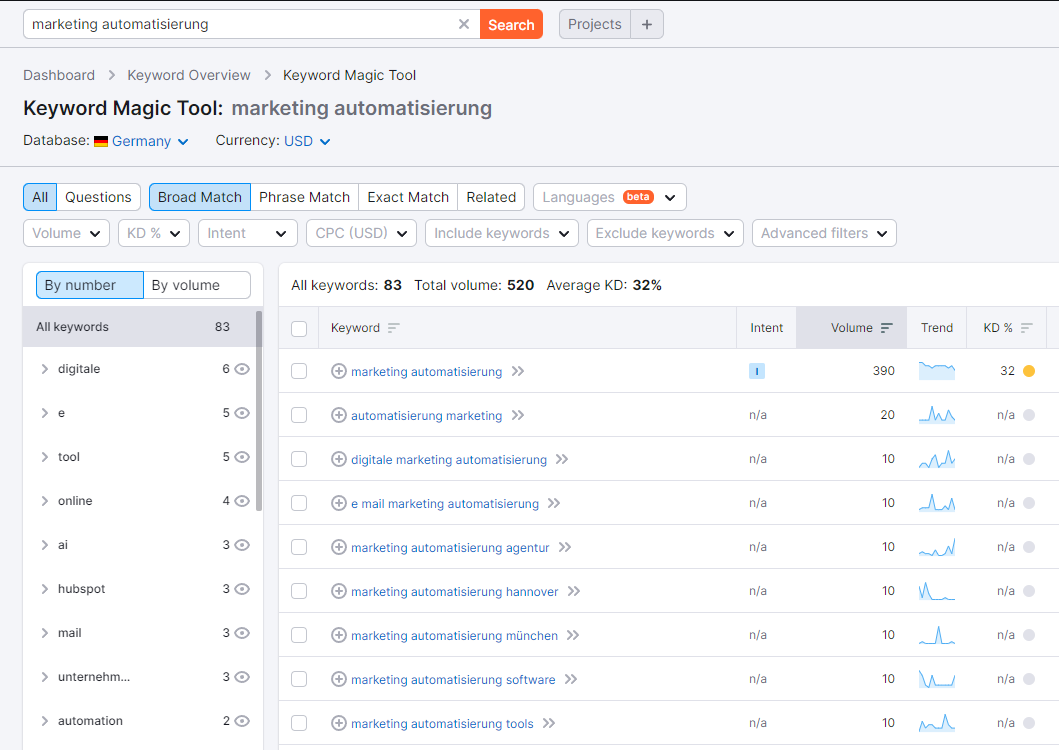Open the trend sparkline for "marketing automatisierung hannover"

936,591
